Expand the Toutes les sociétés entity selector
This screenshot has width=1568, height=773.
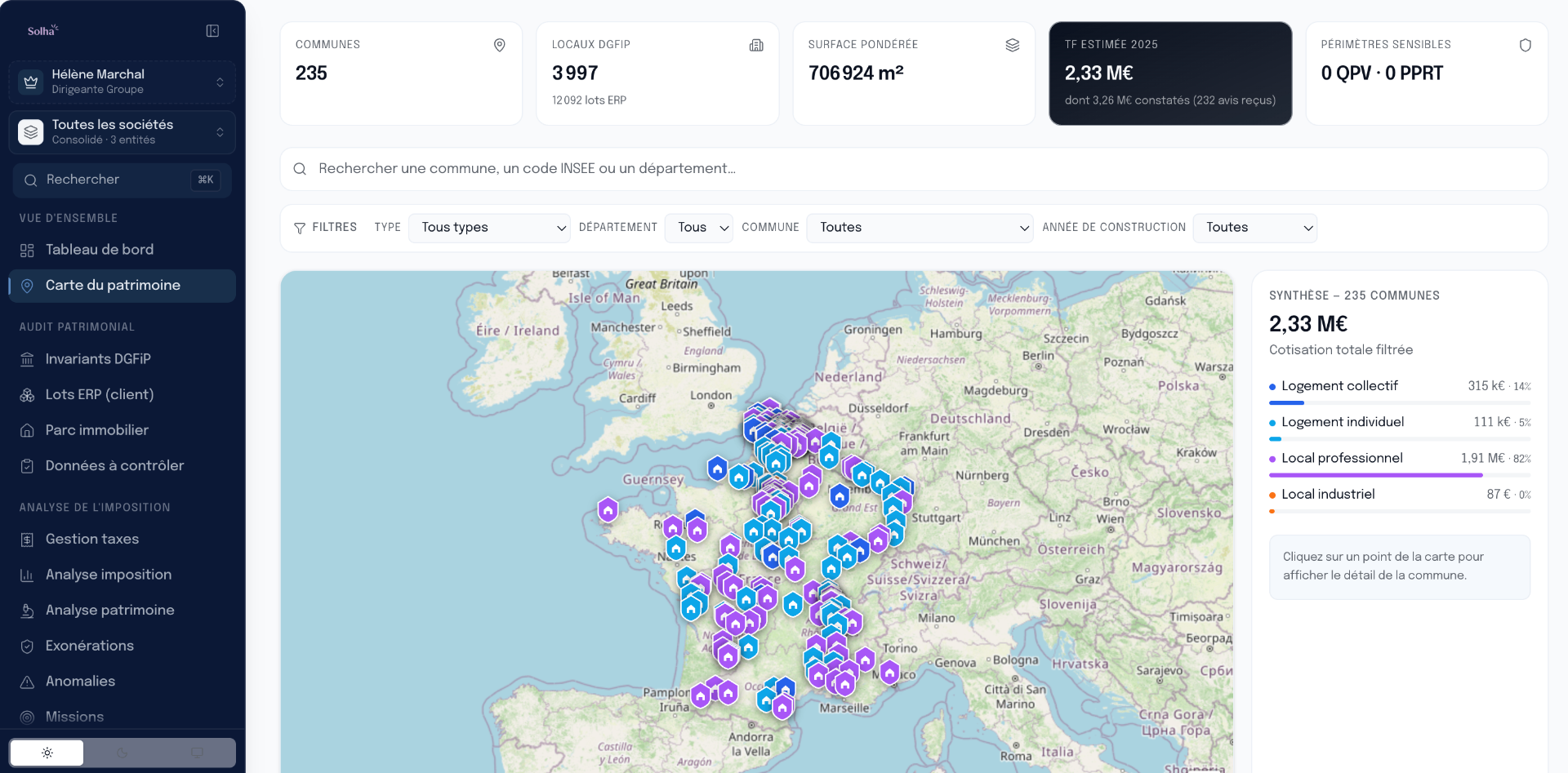click(x=122, y=132)
